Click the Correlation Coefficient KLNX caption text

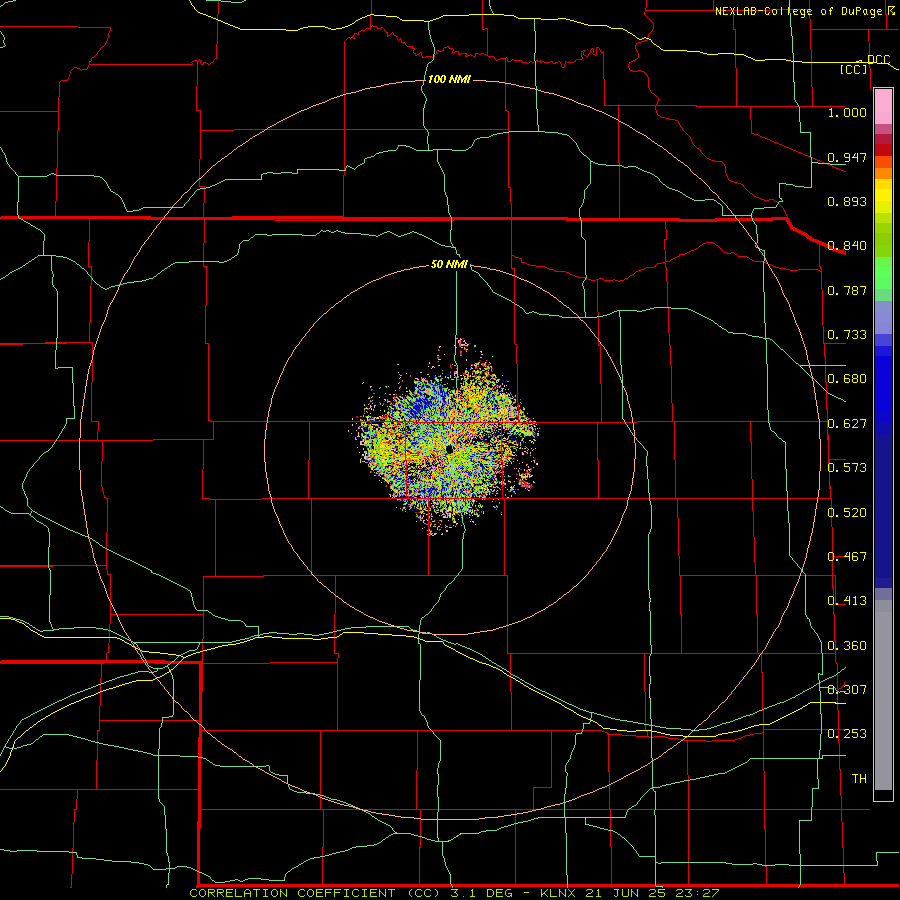[454, 893]
